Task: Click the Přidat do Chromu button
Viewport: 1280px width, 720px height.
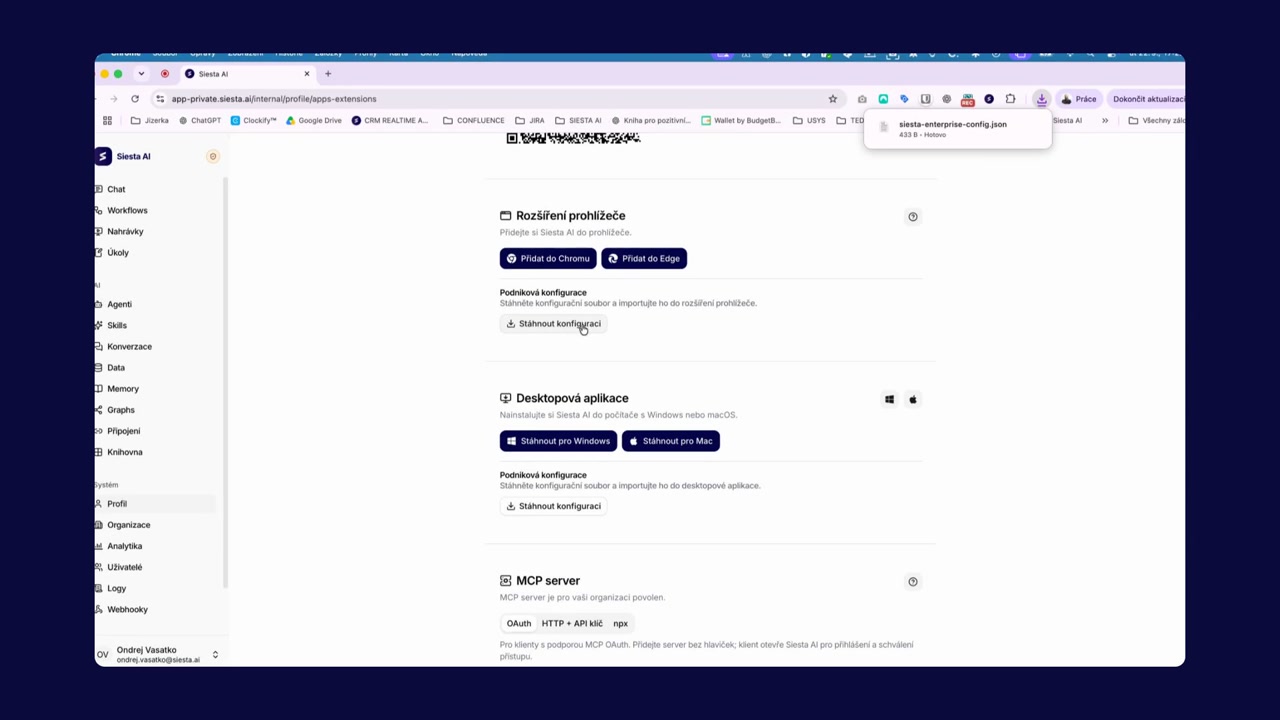Action: 548,258
